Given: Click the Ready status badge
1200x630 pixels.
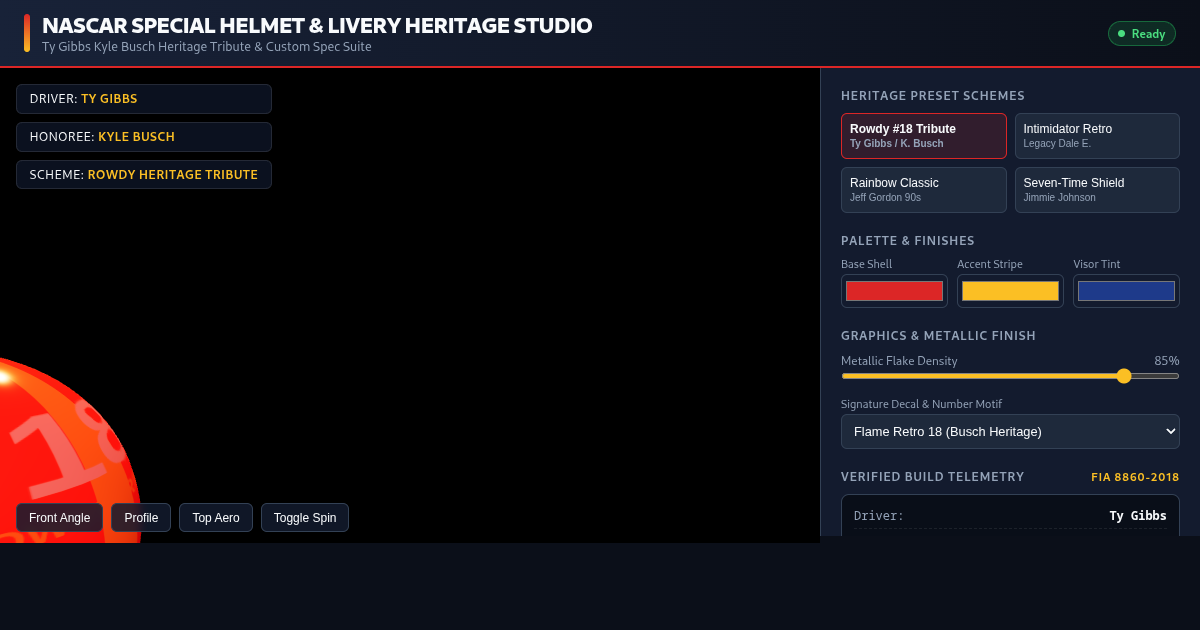Looking at the screenshot, I should (1141, 34).
